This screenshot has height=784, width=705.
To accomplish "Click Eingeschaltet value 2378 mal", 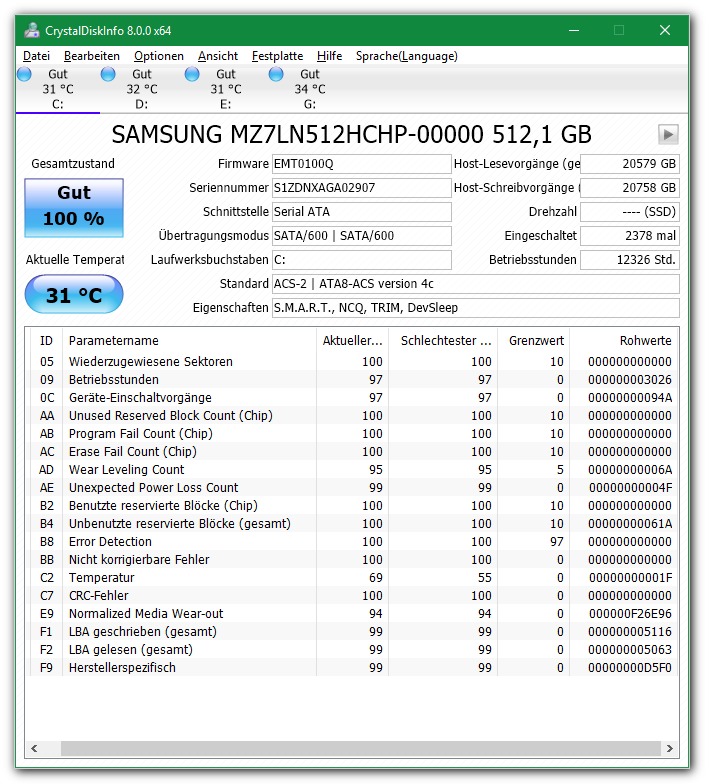I will point(630,236).
